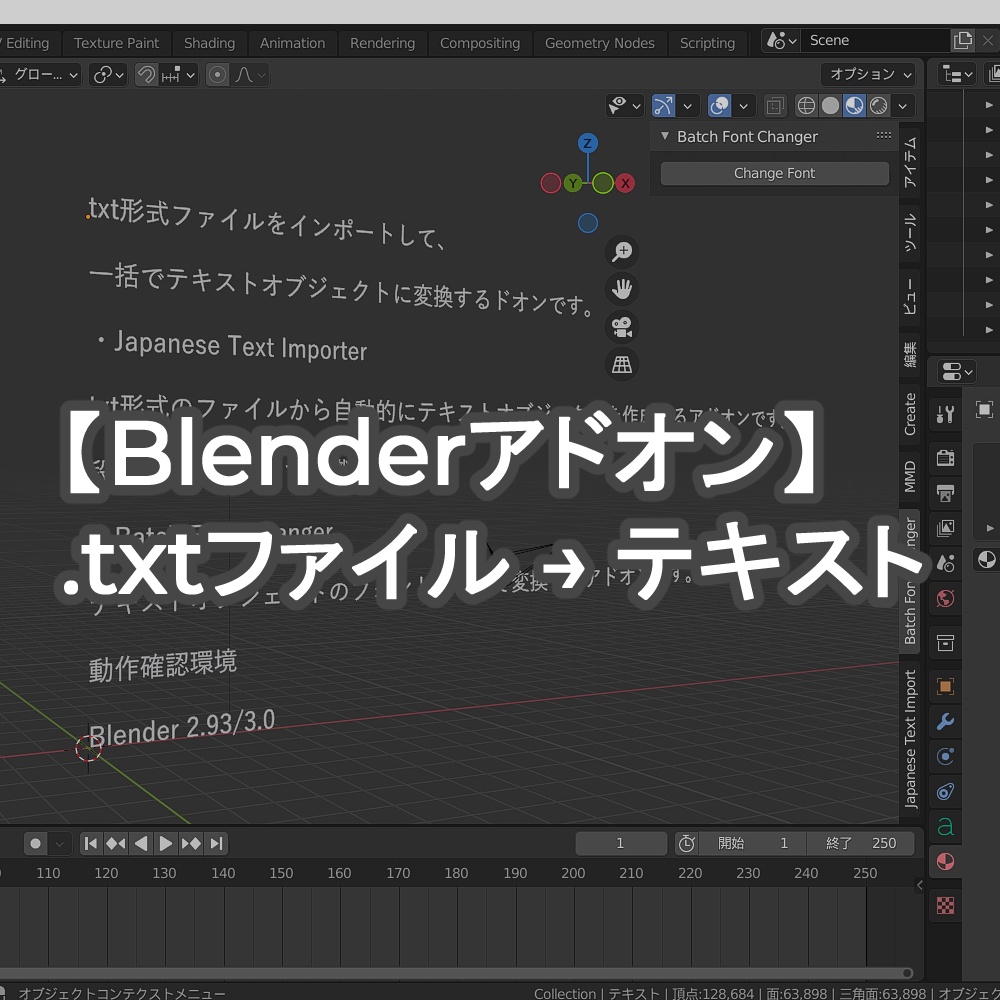This screenshot has height=1000, width=1000.
Task: Click the red X axis gizmo handle
Action: click(x=625, y=184)
